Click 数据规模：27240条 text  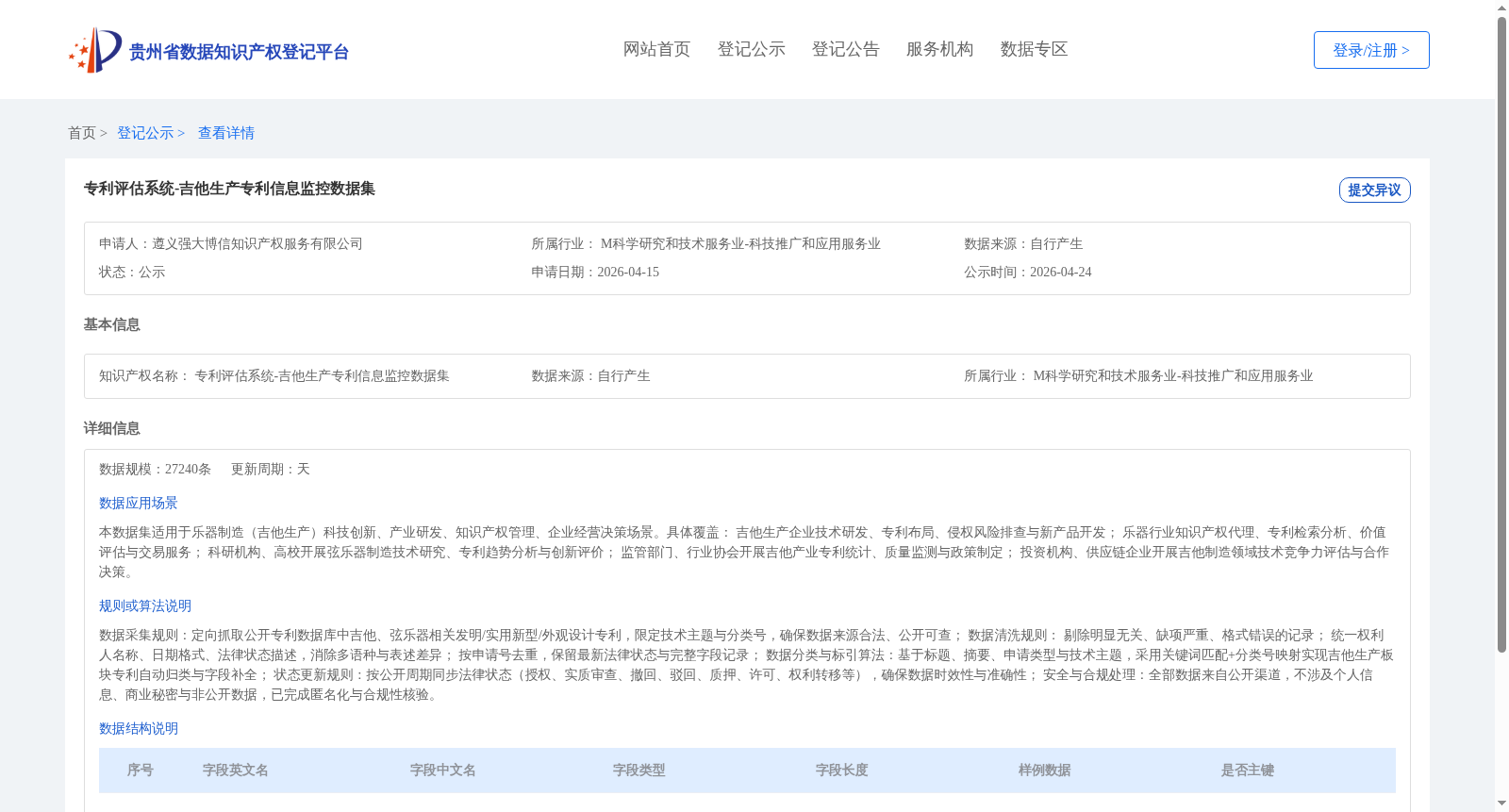tap(156, 469)
